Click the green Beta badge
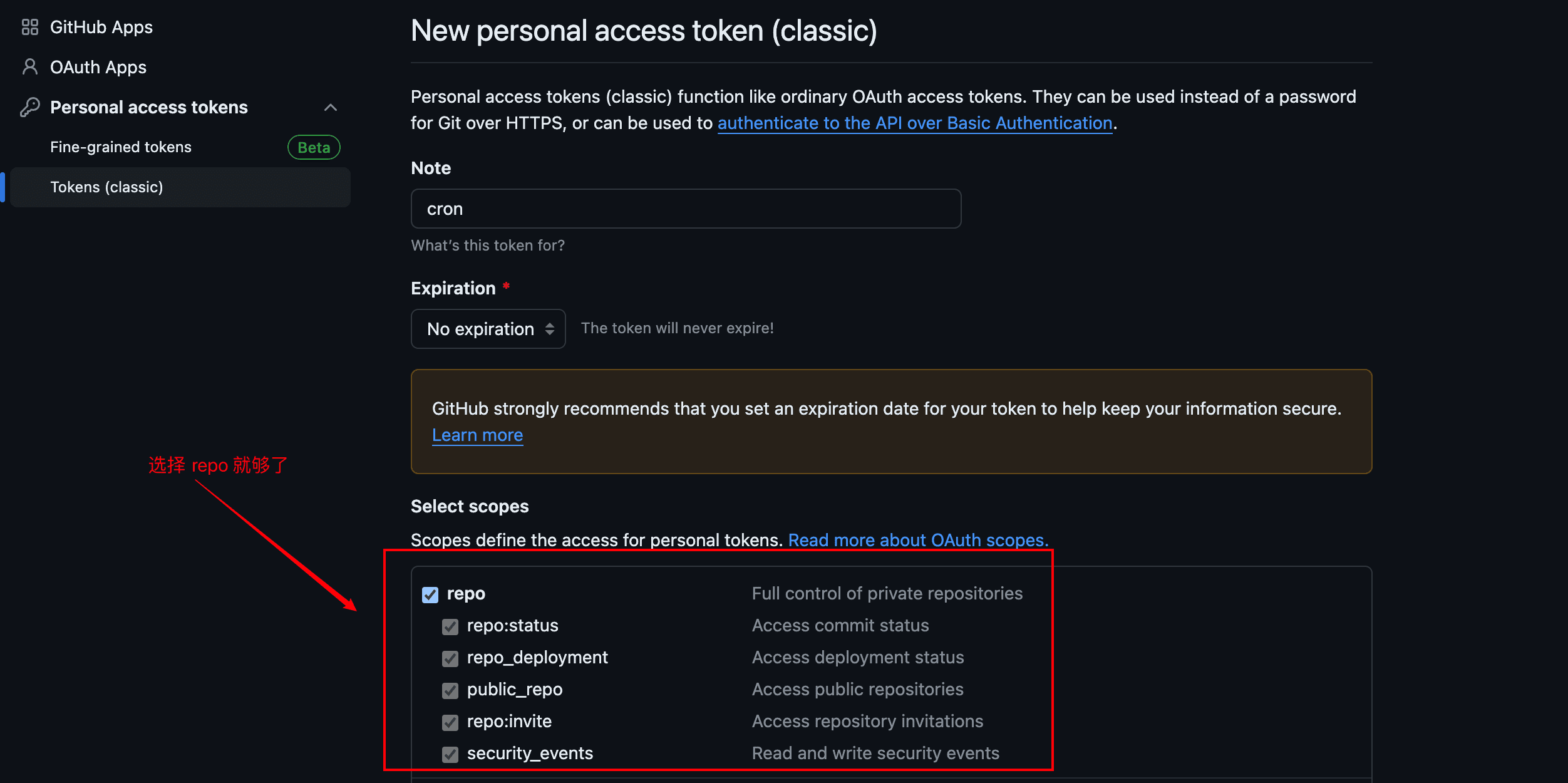 [314, 147]
